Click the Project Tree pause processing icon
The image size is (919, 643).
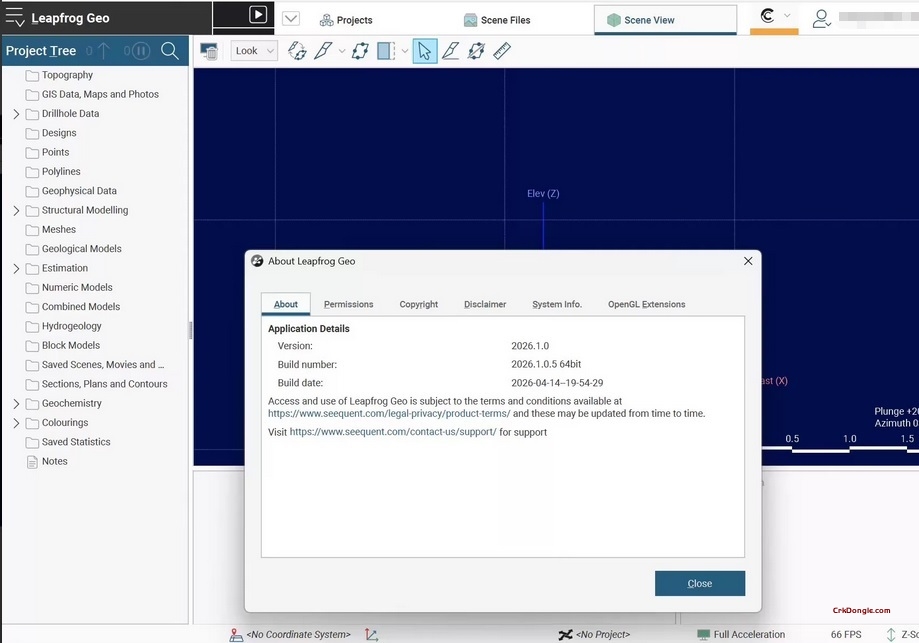pyautogui.click(x=140, y=51)
